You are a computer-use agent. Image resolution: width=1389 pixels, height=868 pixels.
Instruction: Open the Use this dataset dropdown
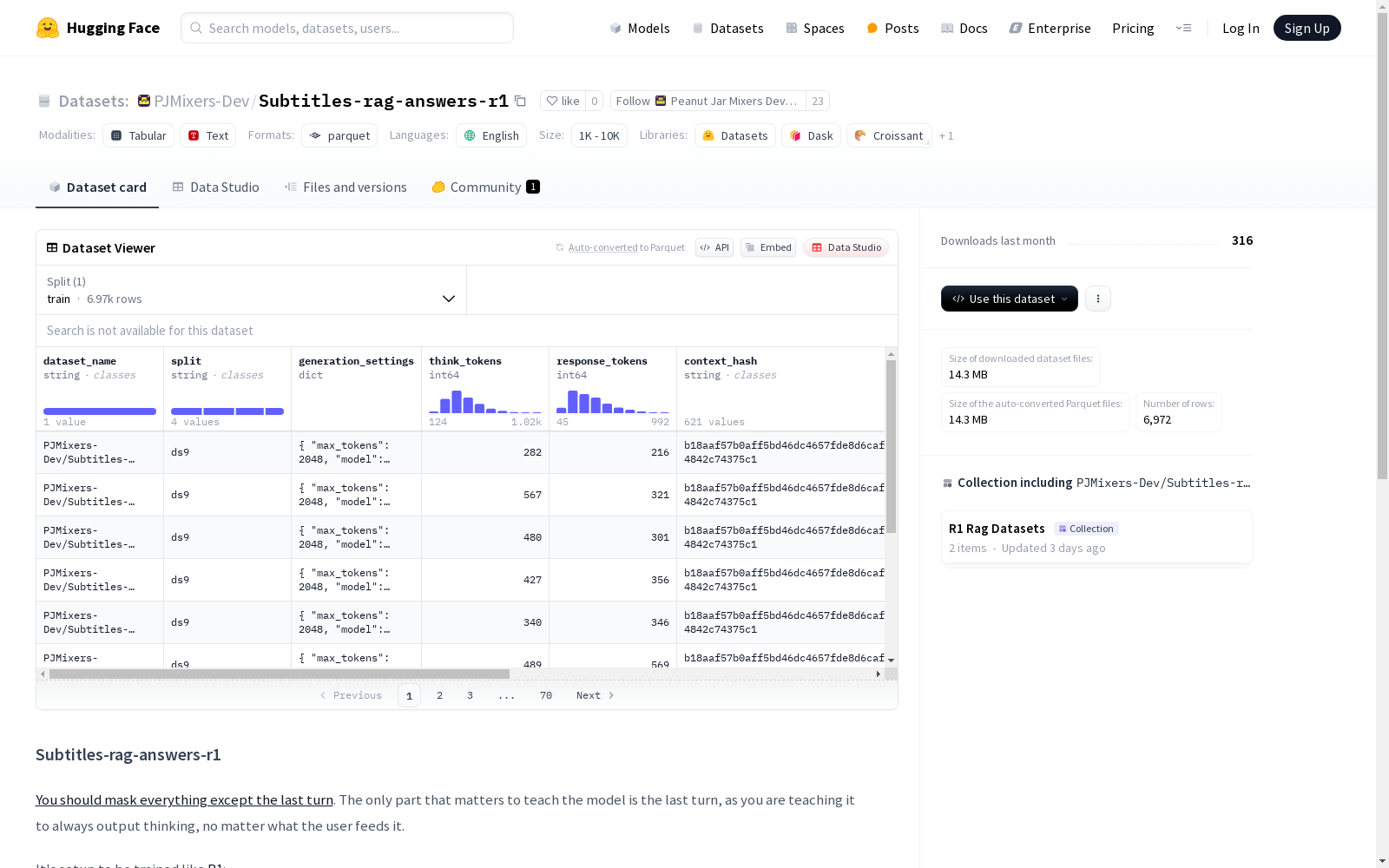coord(1010,299)
